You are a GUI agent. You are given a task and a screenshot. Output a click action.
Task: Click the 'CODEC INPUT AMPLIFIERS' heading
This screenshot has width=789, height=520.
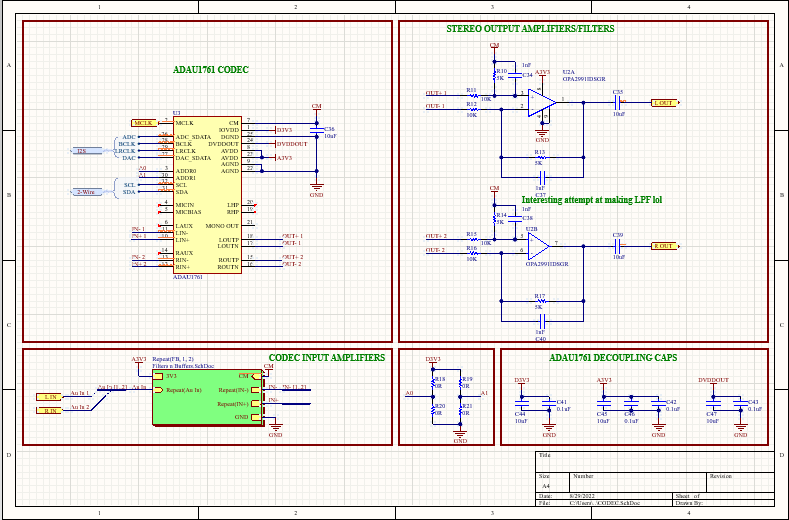[x=327, y=358]
